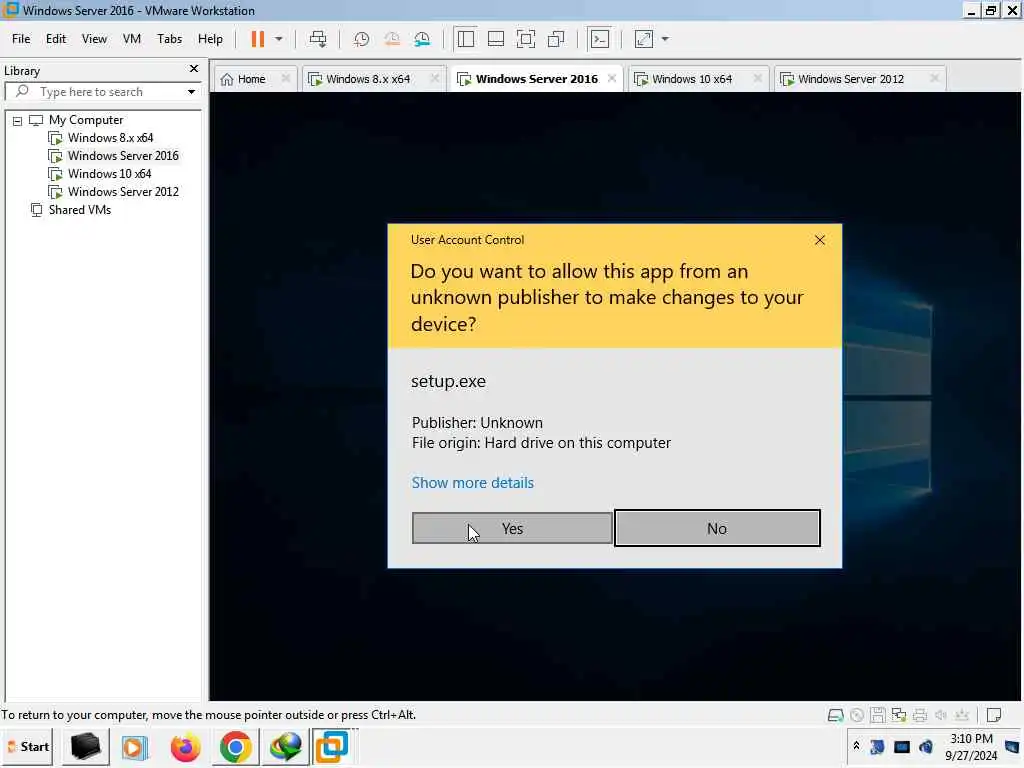Viewport: 1024px width, 768px height.
Task: Click the printer status icon
Action: 920,716
